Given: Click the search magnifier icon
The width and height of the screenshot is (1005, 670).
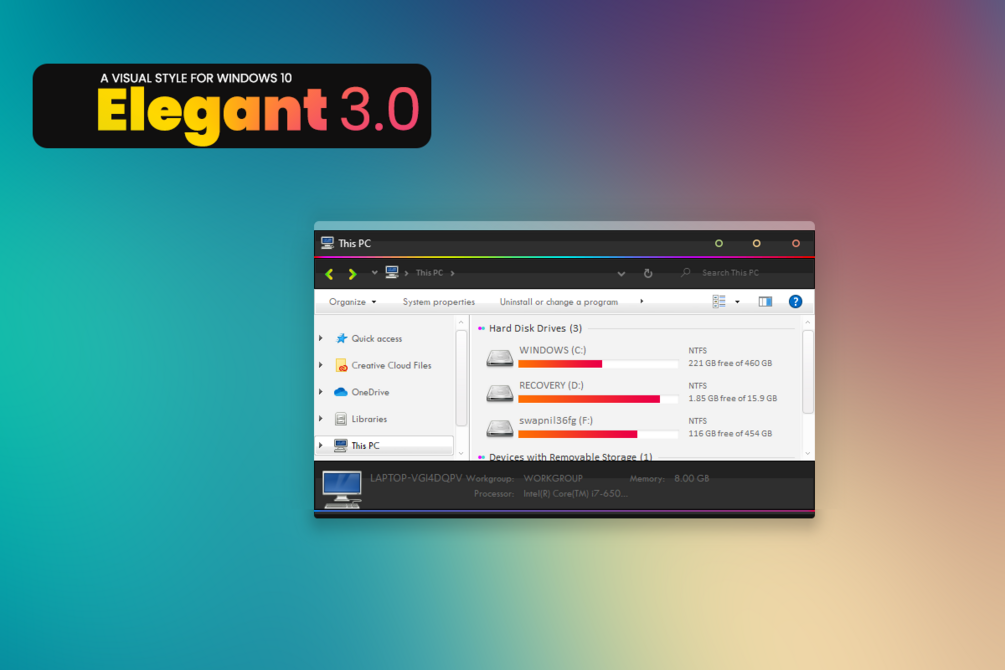Looking at the screenshot, I should [x=685, y=272].
